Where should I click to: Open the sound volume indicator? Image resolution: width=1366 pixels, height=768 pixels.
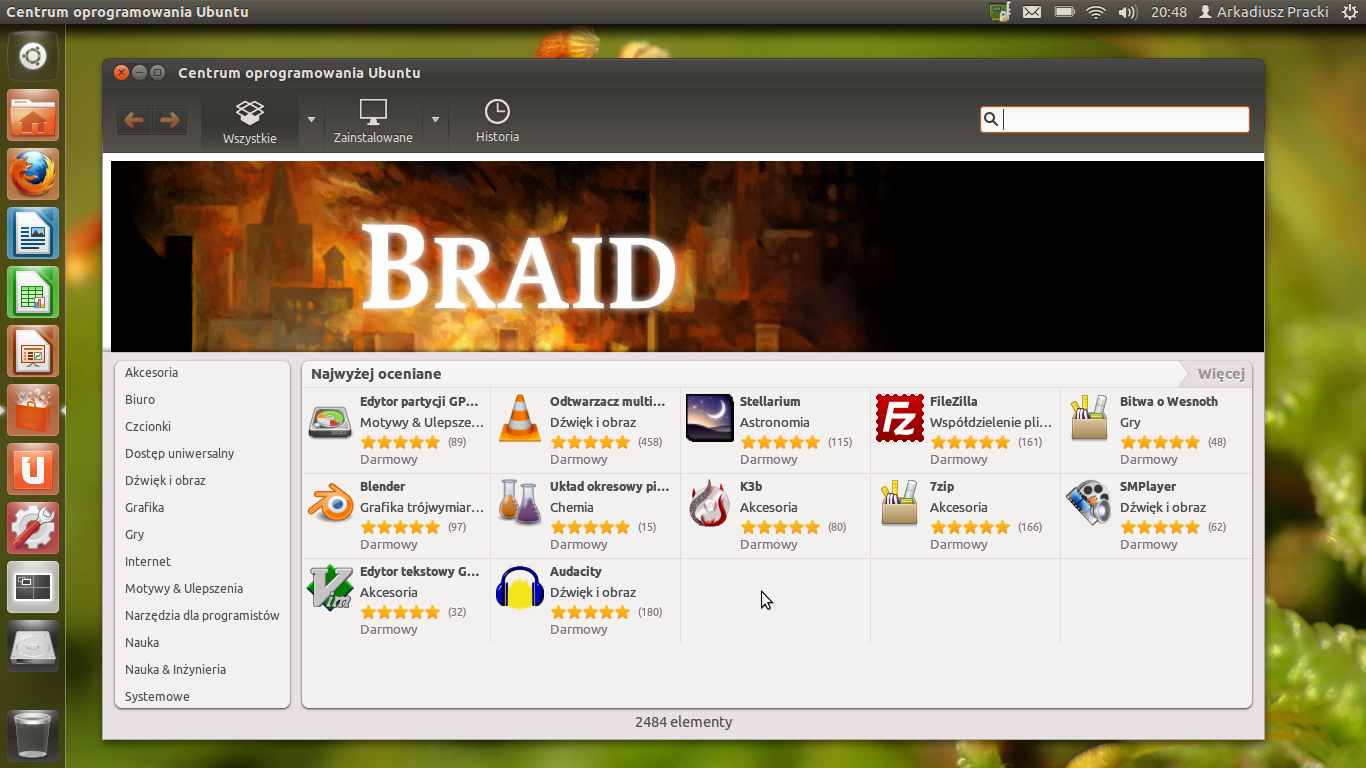coord(1128,12)
